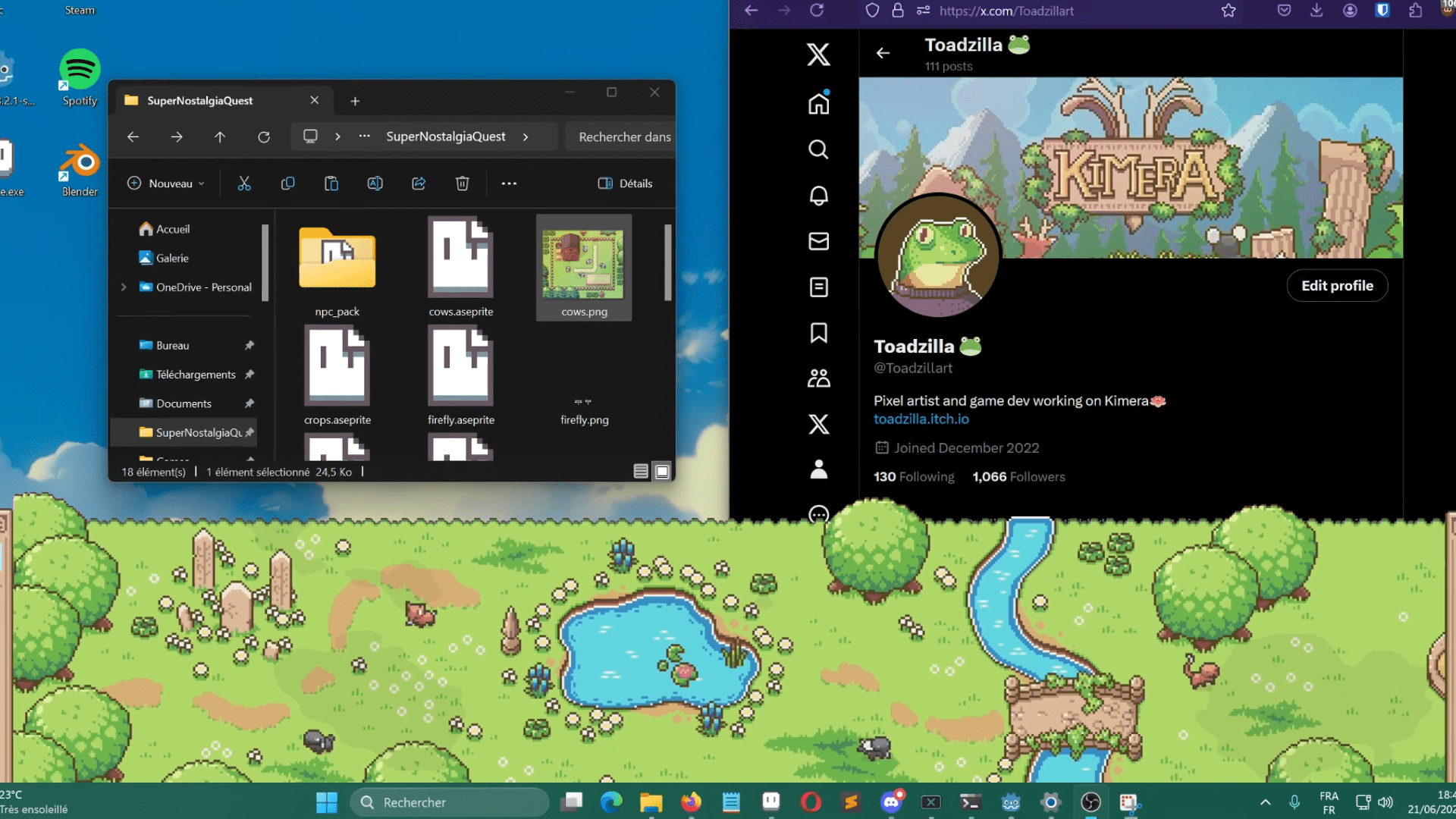Select Accueil in the navigation pane
Screen dimensions: 1456x819
click(165, 229)
